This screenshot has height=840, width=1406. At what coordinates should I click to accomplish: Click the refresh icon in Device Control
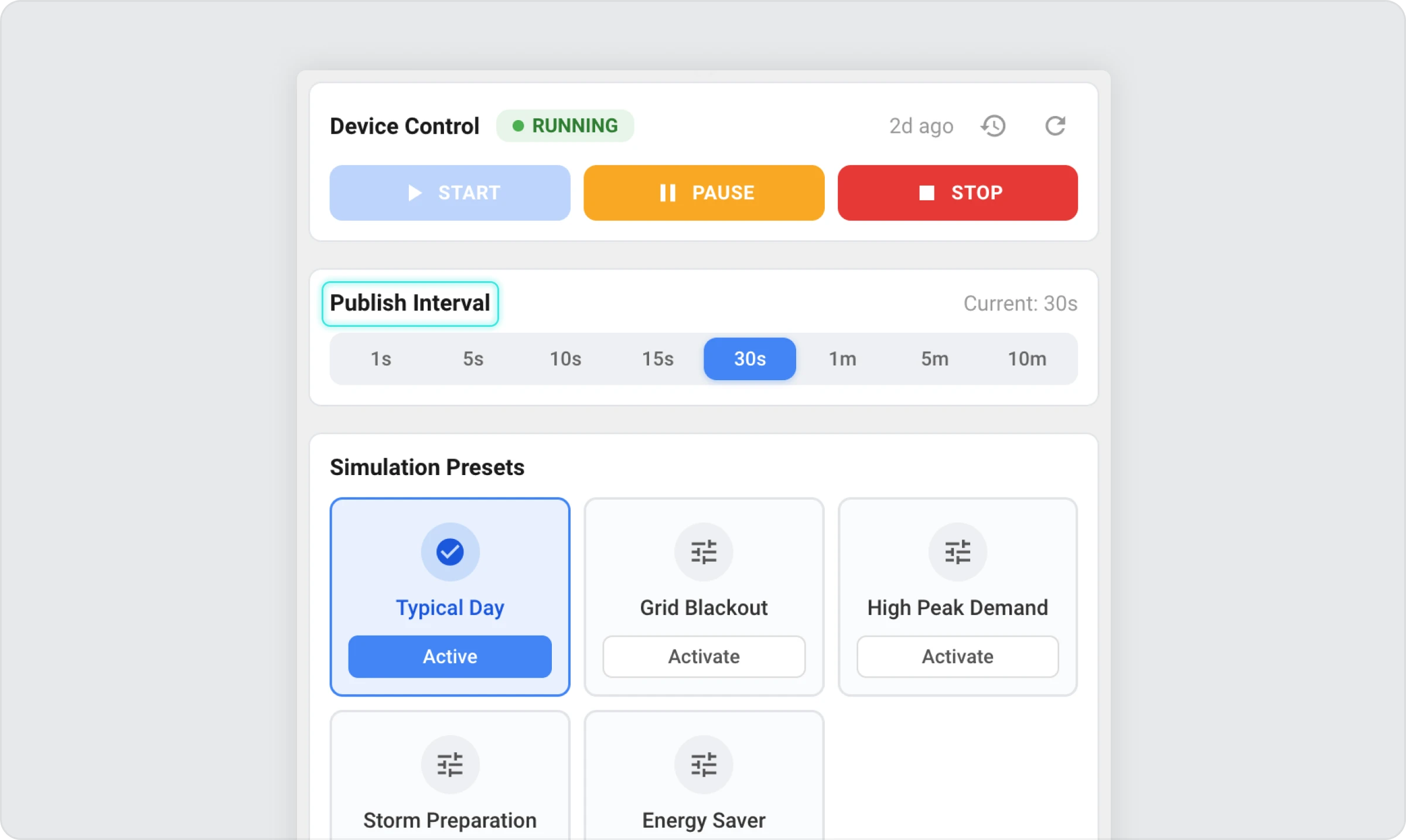coord(1055,126)
